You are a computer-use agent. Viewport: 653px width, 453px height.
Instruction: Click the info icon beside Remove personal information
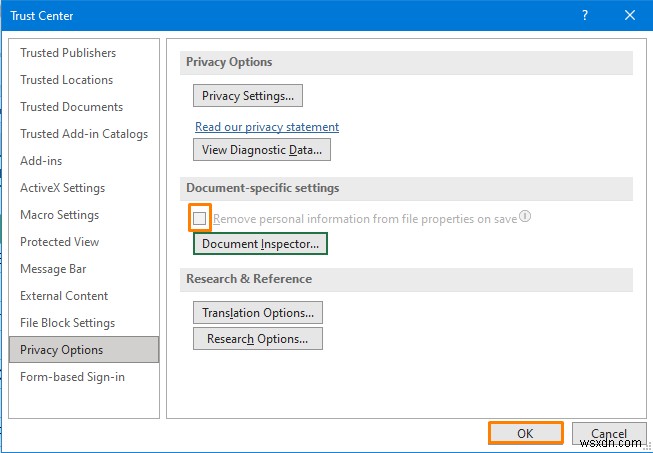coord(525,216)
